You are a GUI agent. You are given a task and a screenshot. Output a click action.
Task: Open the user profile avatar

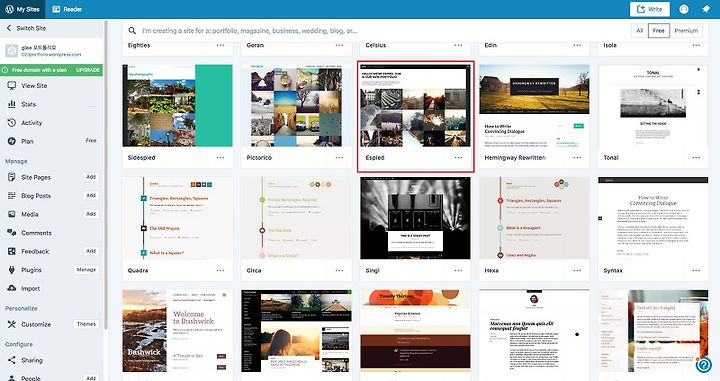pos(684,9)
